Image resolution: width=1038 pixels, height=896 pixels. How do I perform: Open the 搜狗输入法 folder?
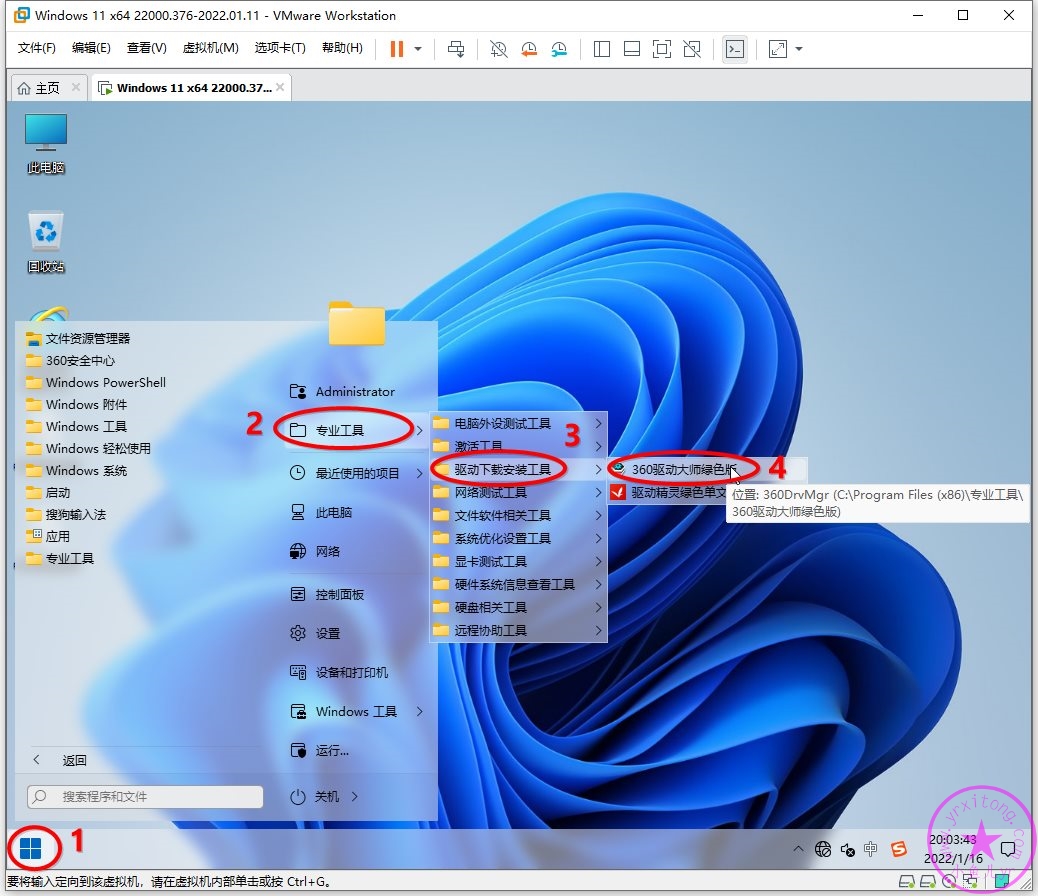pyautogui.click(x=66, y=515)
